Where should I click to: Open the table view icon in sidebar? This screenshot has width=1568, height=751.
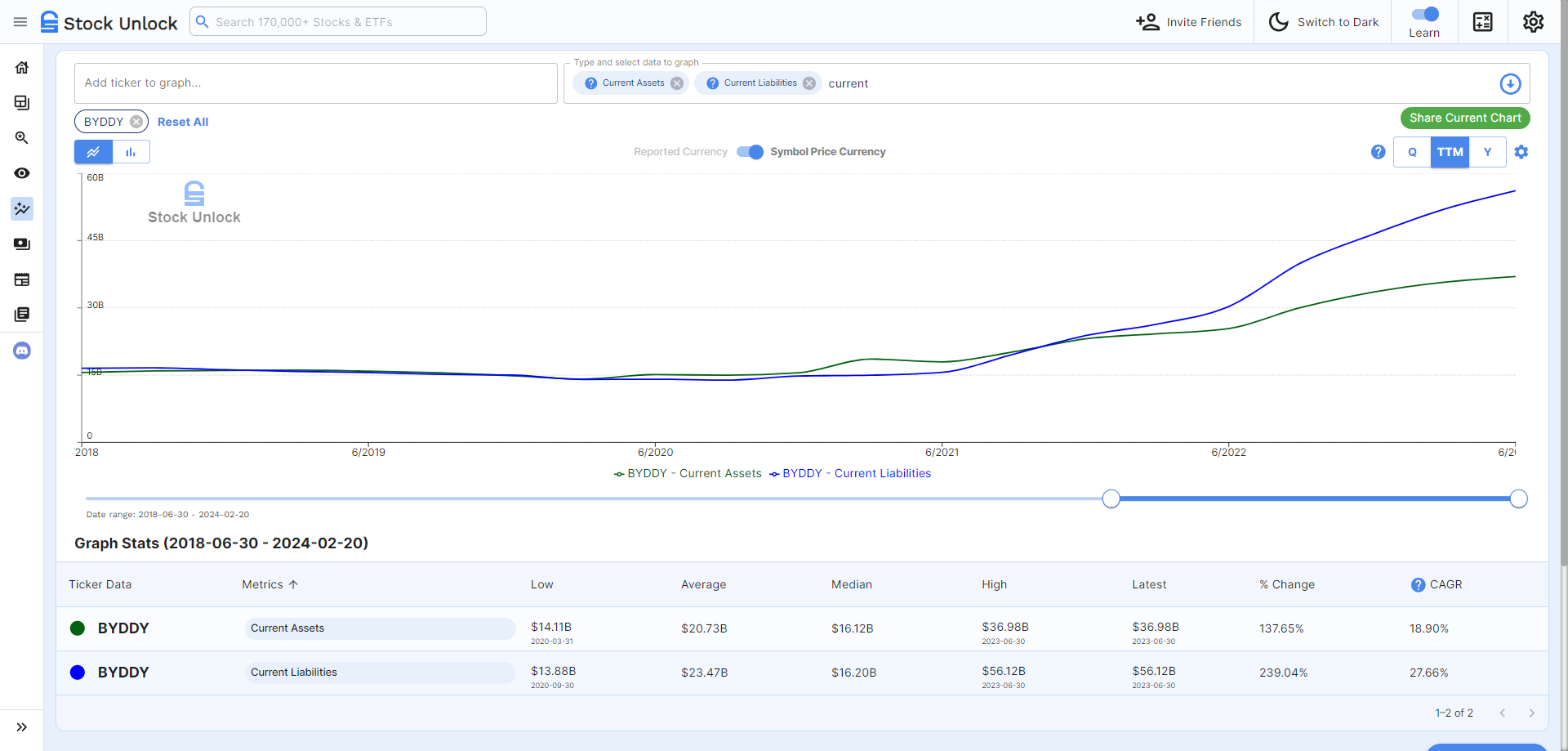(22, 279)
